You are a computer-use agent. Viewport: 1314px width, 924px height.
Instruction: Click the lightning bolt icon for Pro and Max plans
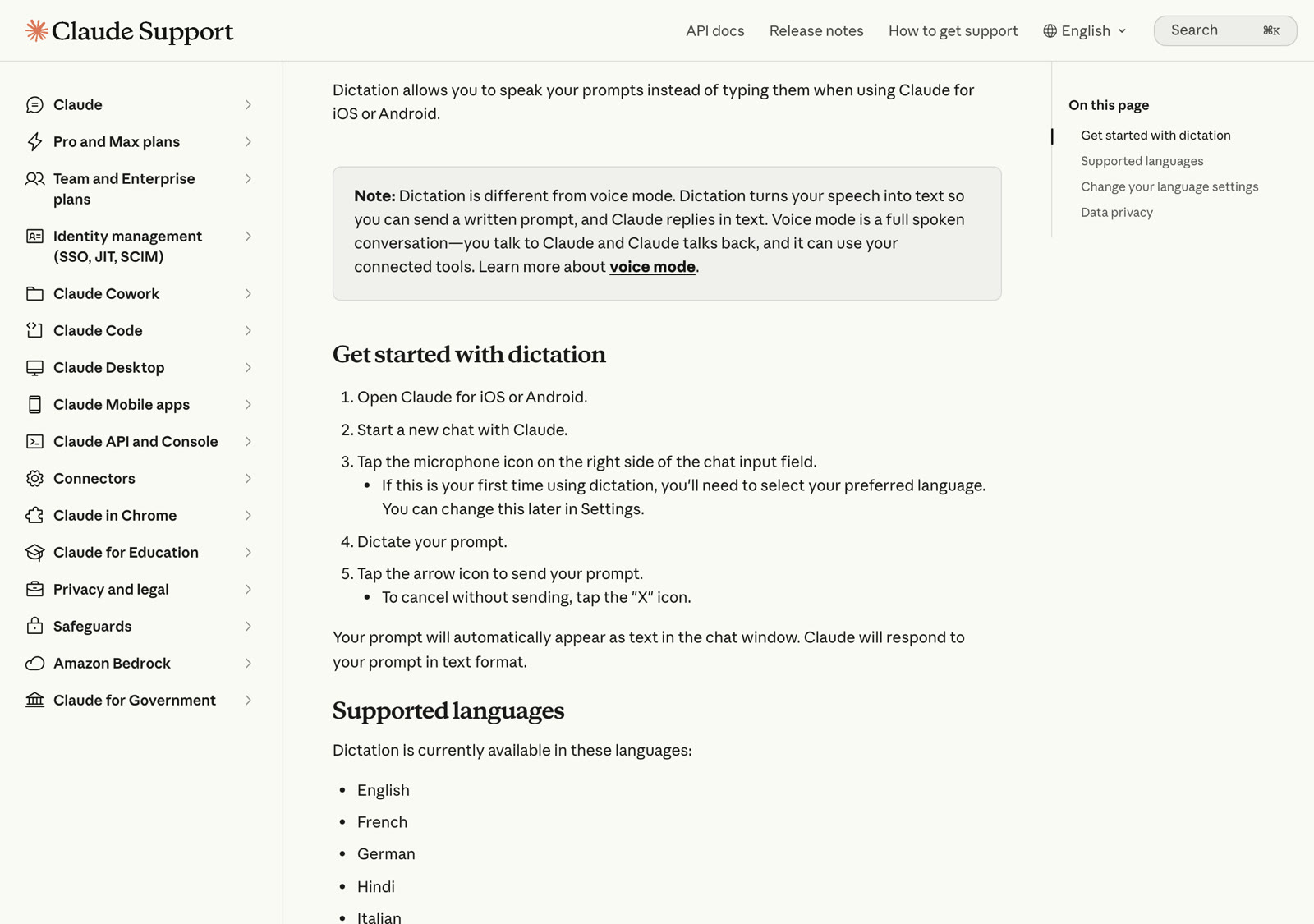pyautogui.click(x=34, y=141)
